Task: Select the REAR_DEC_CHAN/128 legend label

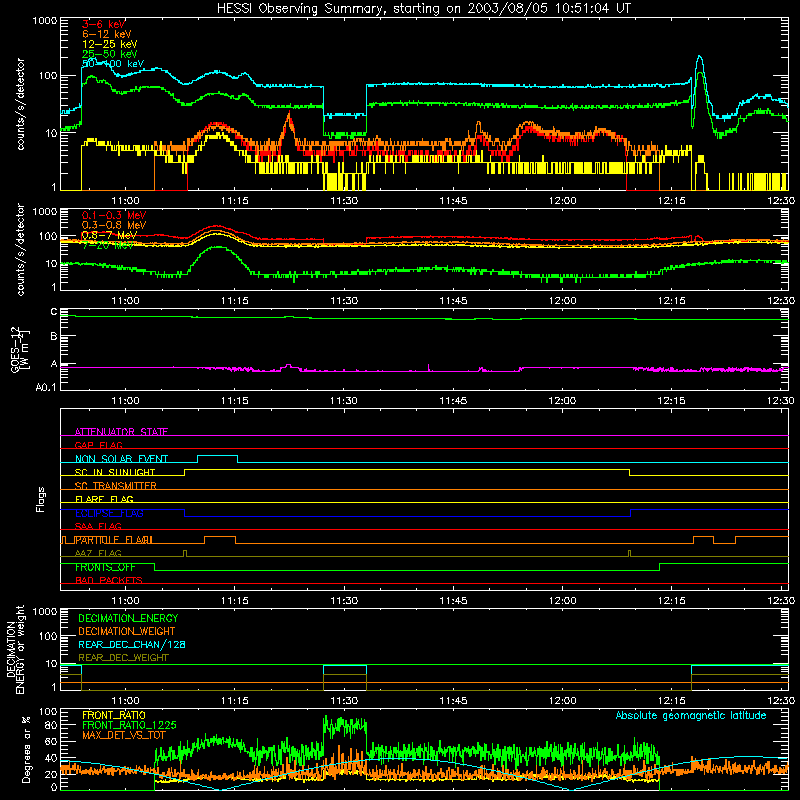Action: tap(132, 644)
